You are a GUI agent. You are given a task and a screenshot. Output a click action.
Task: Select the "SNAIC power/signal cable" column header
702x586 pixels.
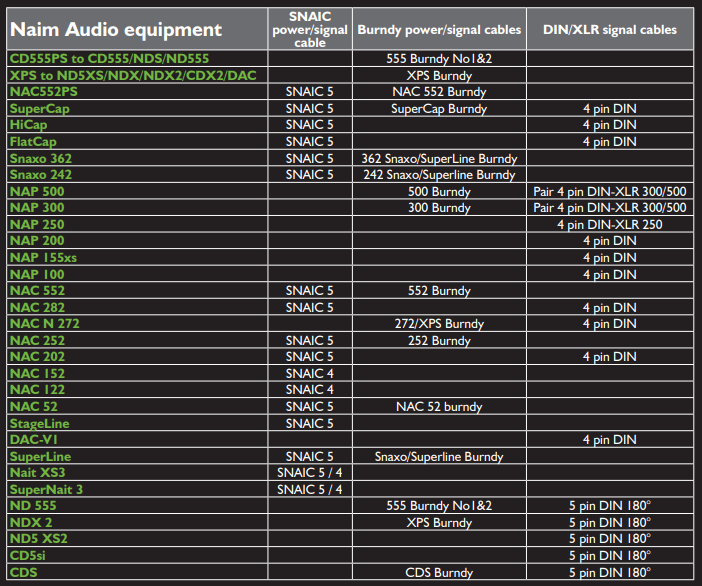(x=309, y=29)
